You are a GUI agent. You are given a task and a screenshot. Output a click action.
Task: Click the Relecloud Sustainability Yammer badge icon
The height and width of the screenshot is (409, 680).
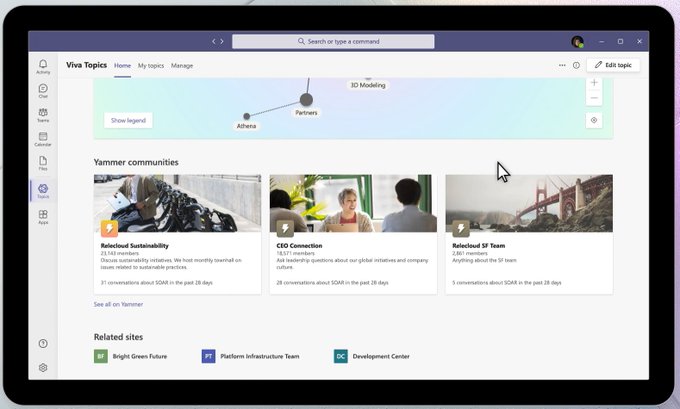[109, 228]
